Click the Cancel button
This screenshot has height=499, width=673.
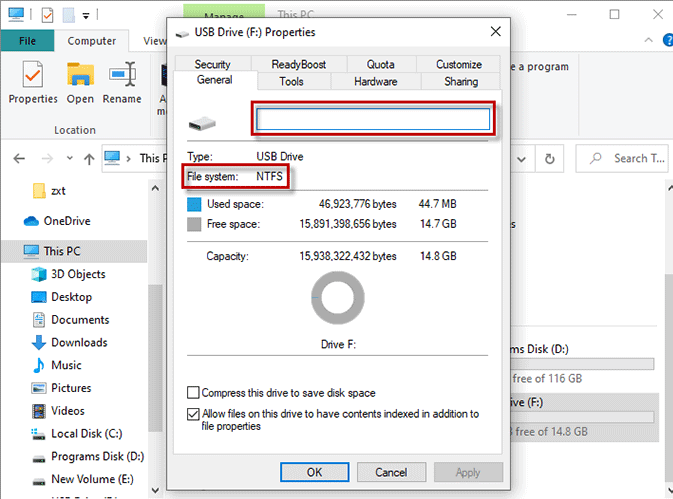[x=391, y=472]
